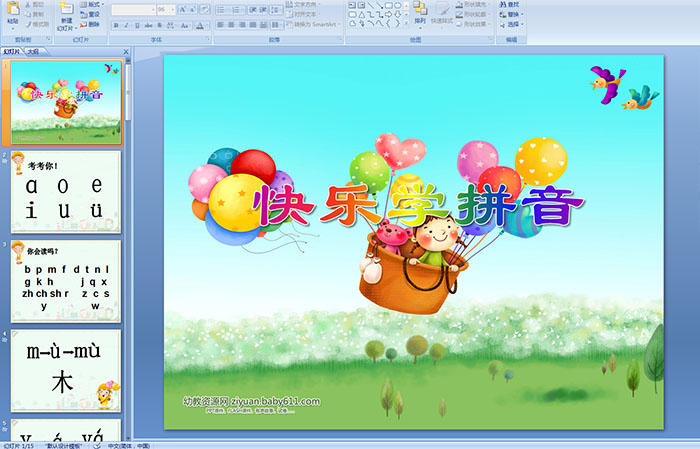This screenshot has height=449, width=700.
Task: Click Find (查找) binoculars
Action: (509, 4)
